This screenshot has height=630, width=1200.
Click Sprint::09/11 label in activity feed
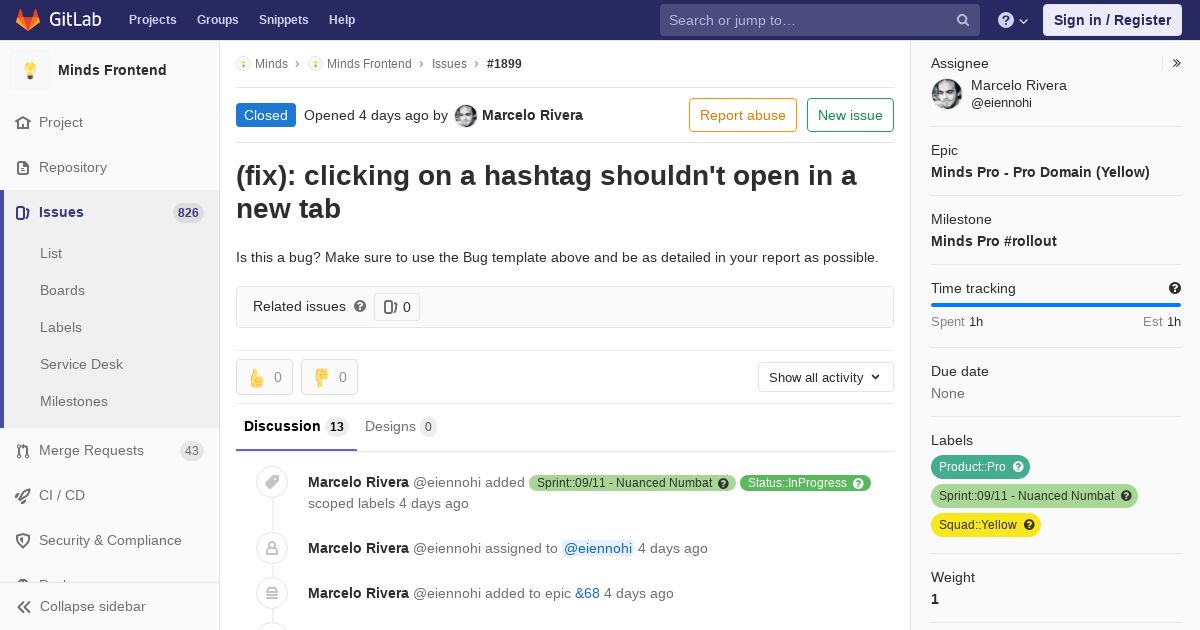pos(632,483)
